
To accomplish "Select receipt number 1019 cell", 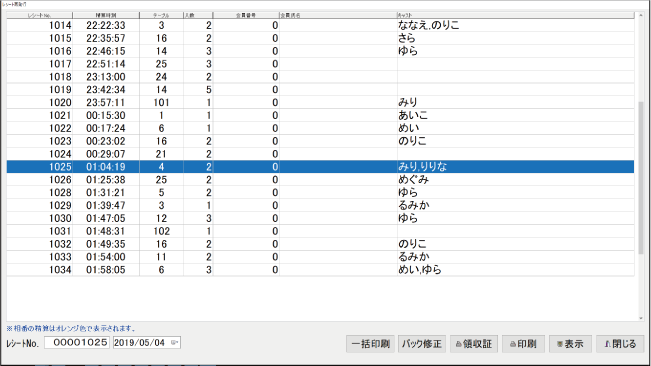I will point(39,90).
